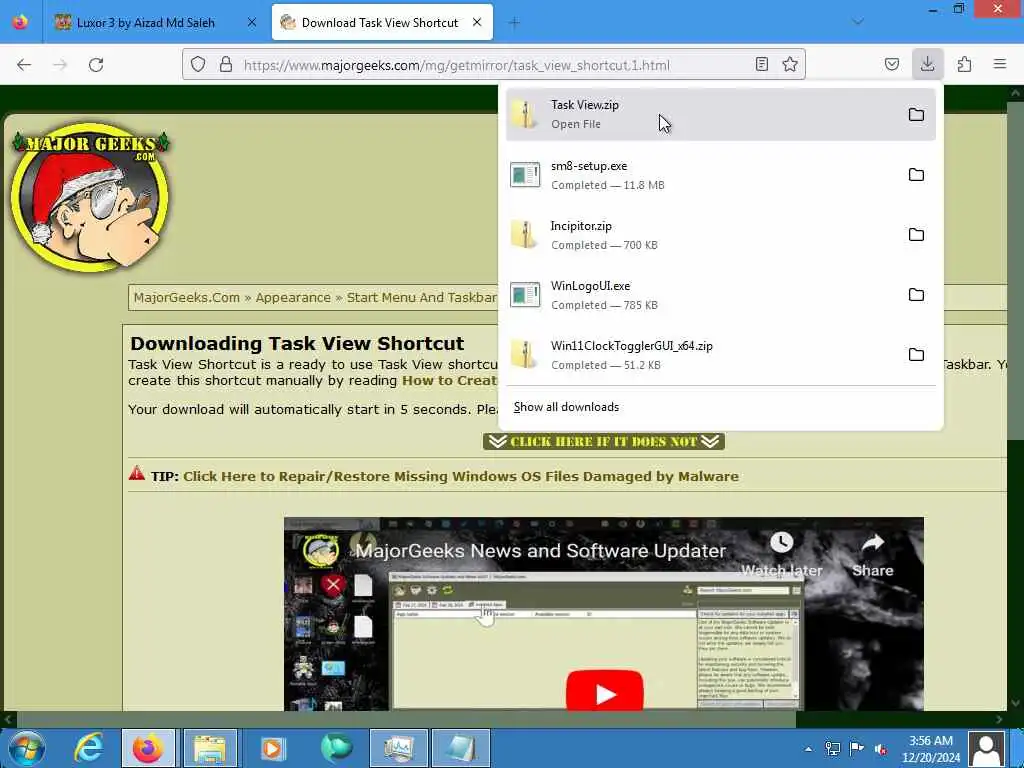This screenshot has height=768, width=1024.
Task: Click Here If It Does Not button
Action: tap(604, 441)
